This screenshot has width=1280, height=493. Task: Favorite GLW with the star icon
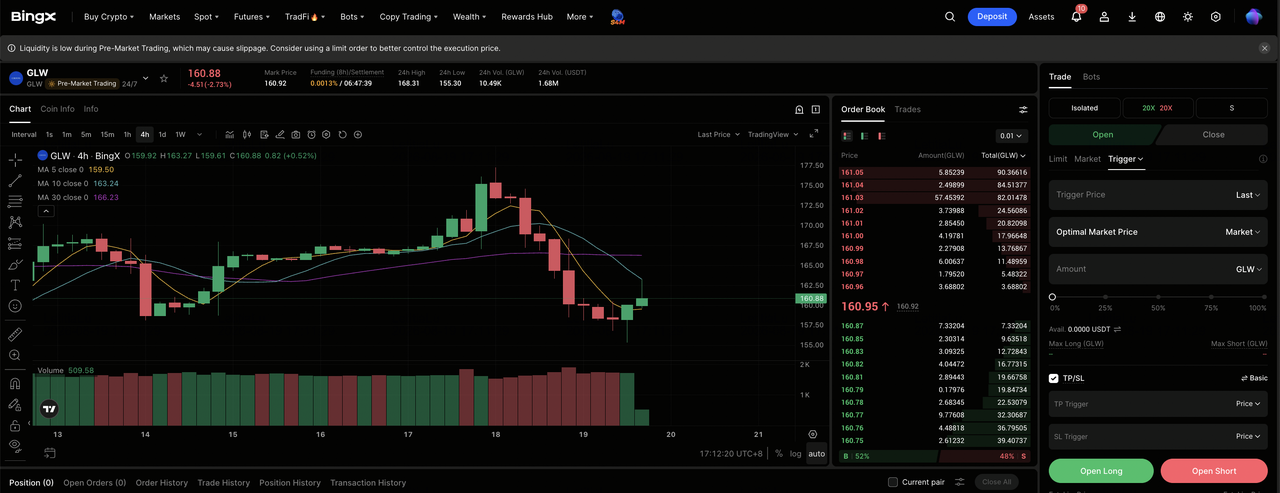click(164, 78)
